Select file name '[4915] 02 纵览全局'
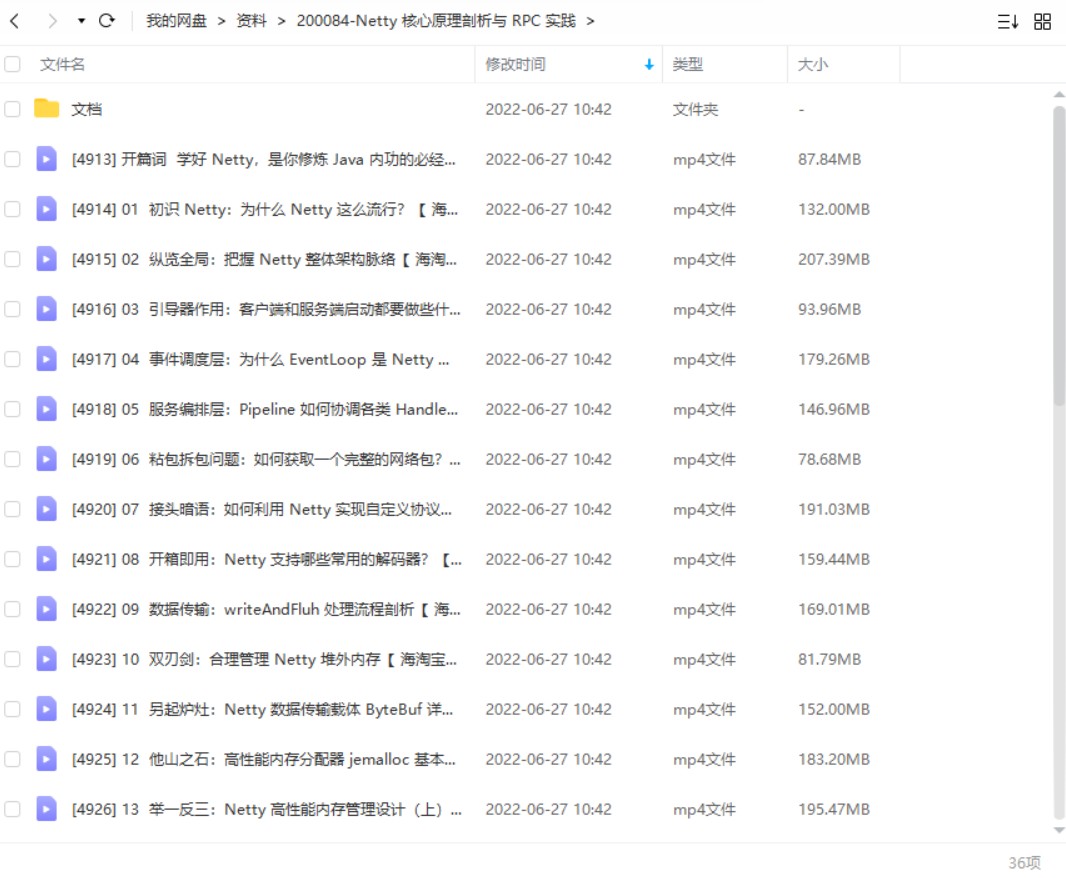1066x878 pixels. tap(264, 259)
